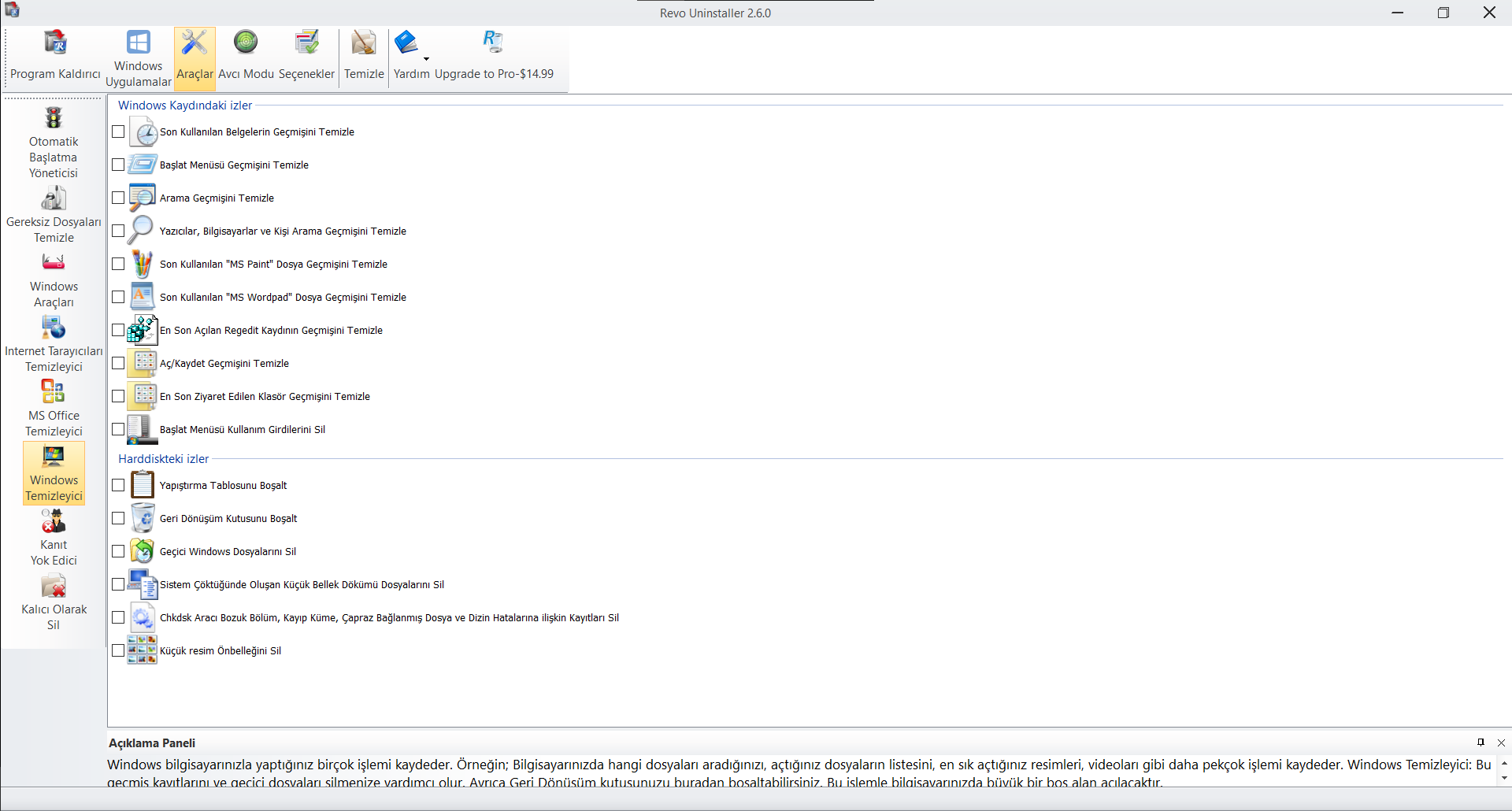Click the recent documents clock icon

coord(143,131)
